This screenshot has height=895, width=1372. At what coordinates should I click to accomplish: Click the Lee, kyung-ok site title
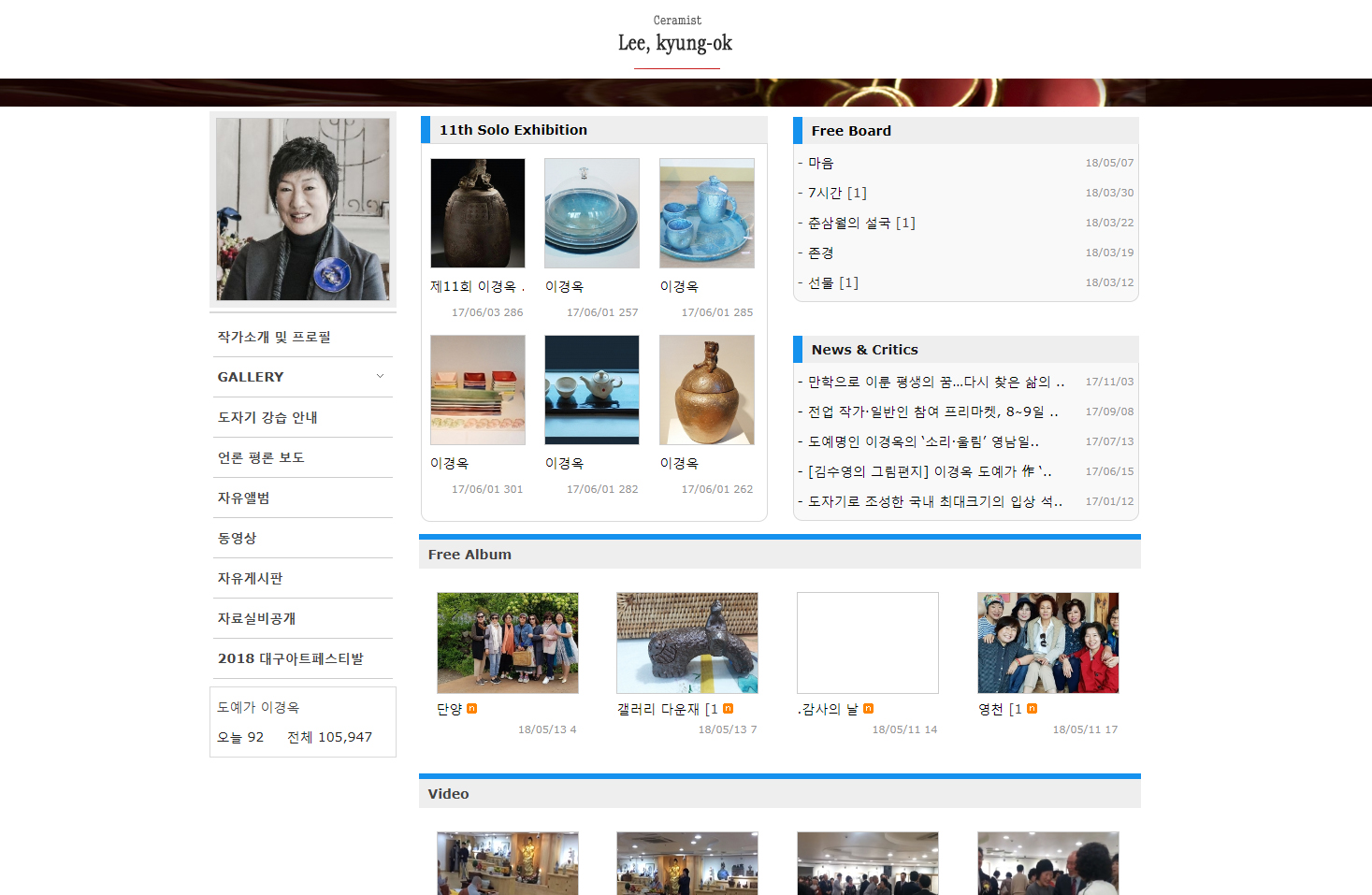(x=675, y=43)
